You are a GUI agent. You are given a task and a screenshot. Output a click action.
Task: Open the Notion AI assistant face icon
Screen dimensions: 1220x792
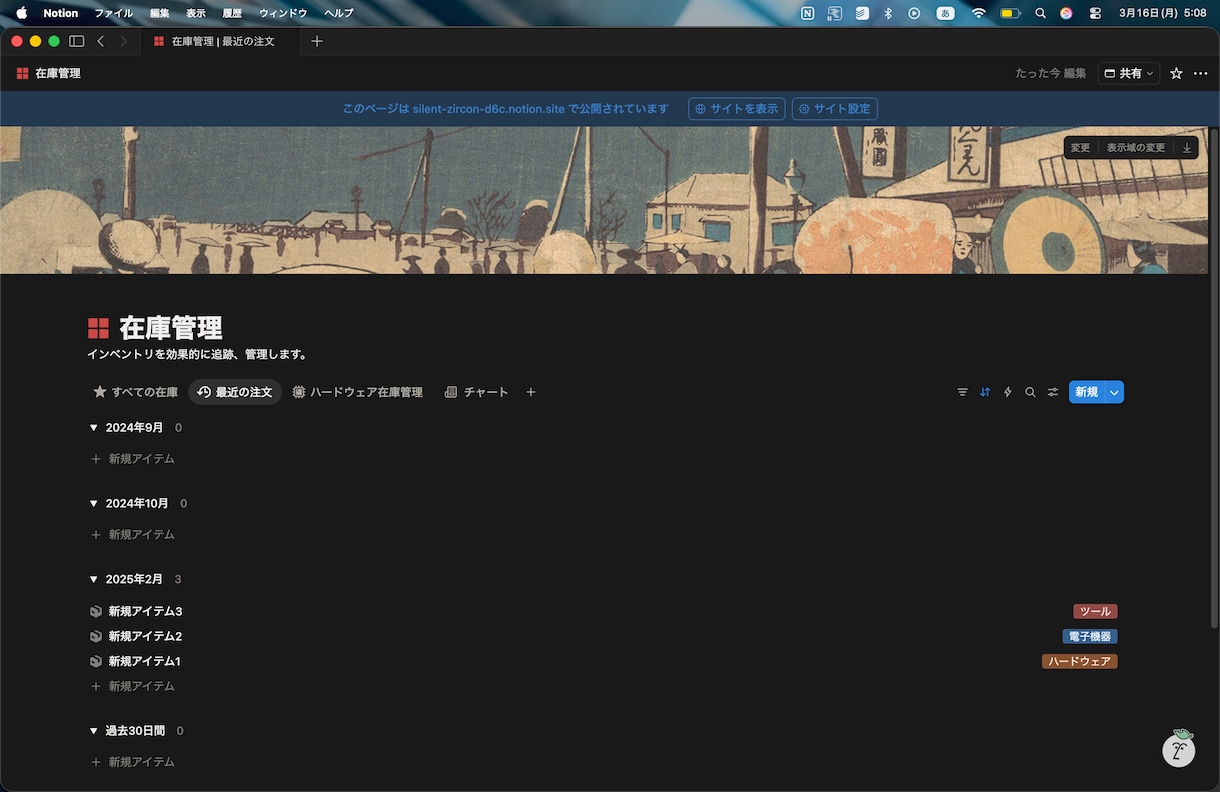click(1179, 749)
